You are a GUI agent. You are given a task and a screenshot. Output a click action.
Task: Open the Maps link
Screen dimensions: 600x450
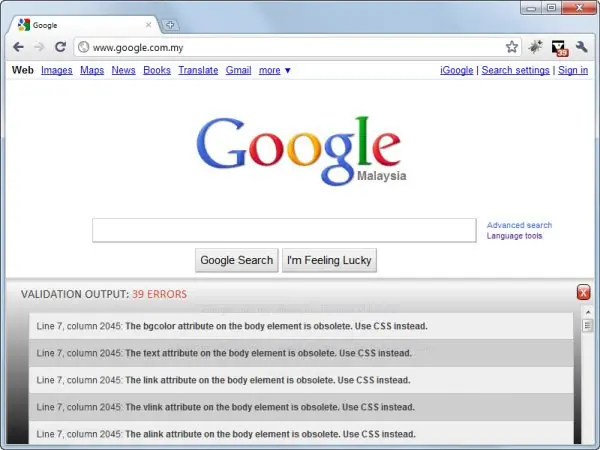[92, 70]
